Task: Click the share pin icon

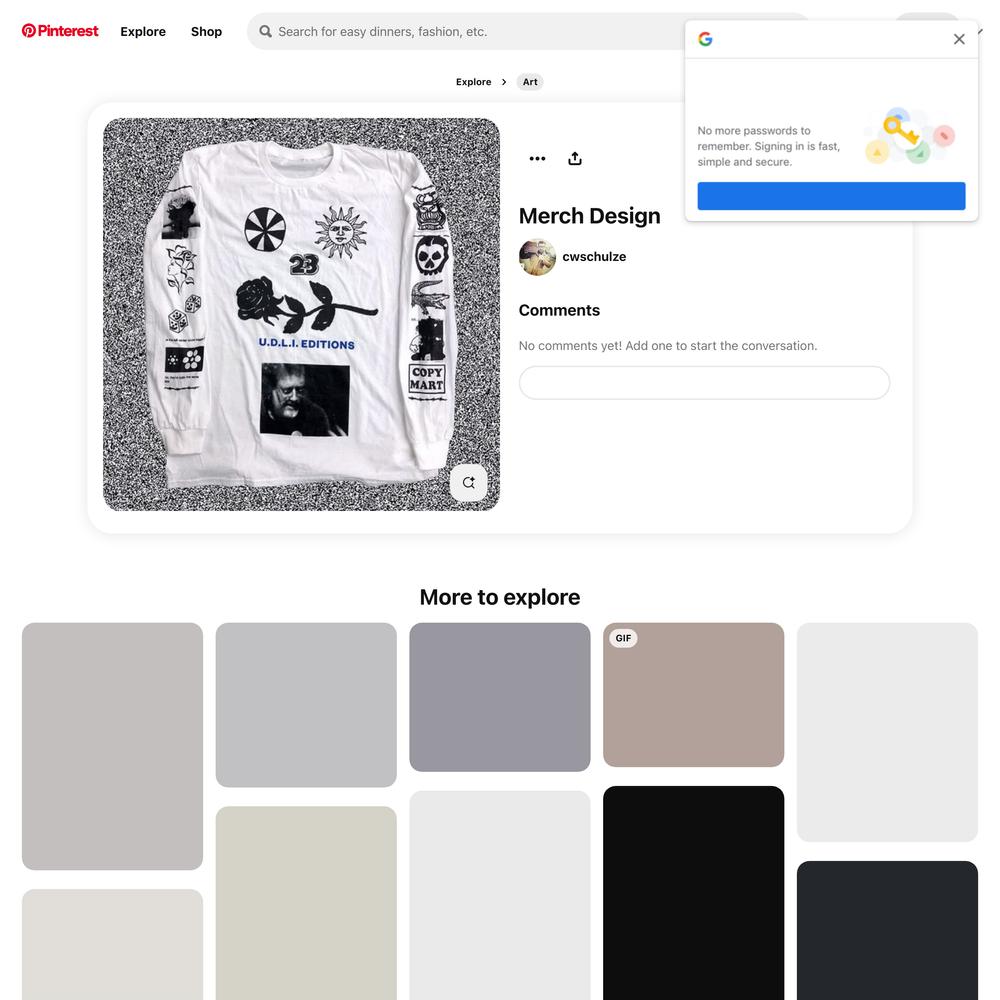Action: coord(575,158)
